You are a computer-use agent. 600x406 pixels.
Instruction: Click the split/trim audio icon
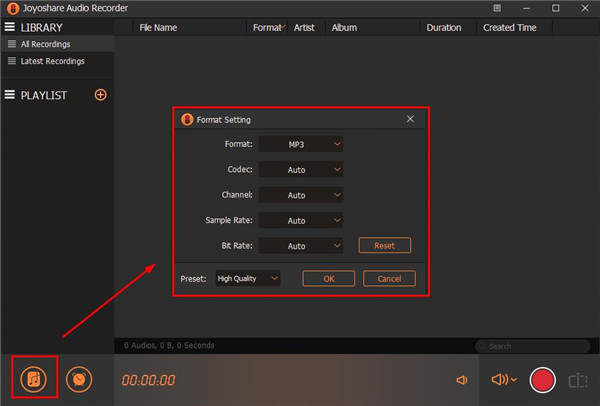point(578,381)
